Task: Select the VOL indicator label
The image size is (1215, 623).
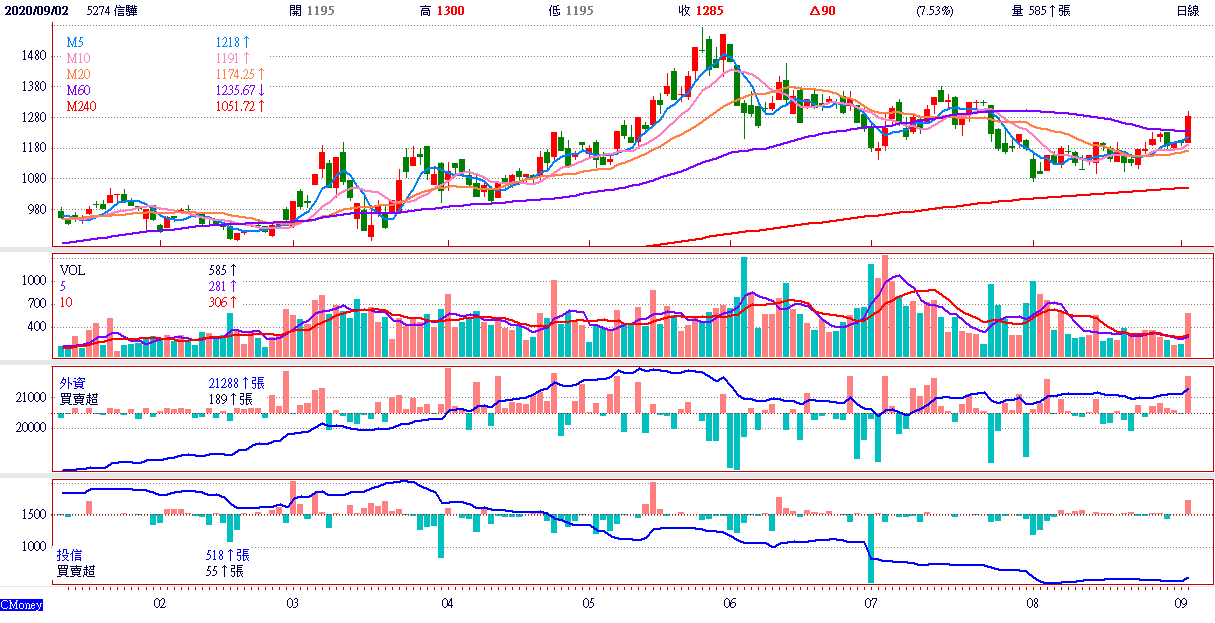Action: 73,270
